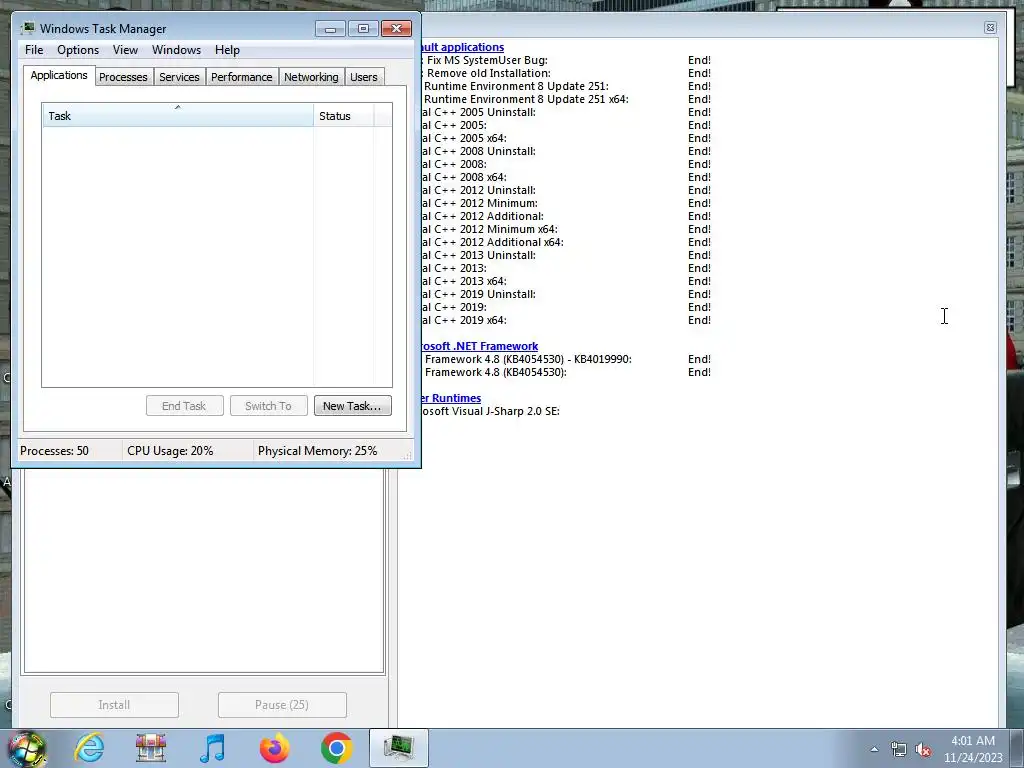The height and width of the screenshot is (768, 1024).
Task: Open the Windows menu
Action: (x=176, y=50)
